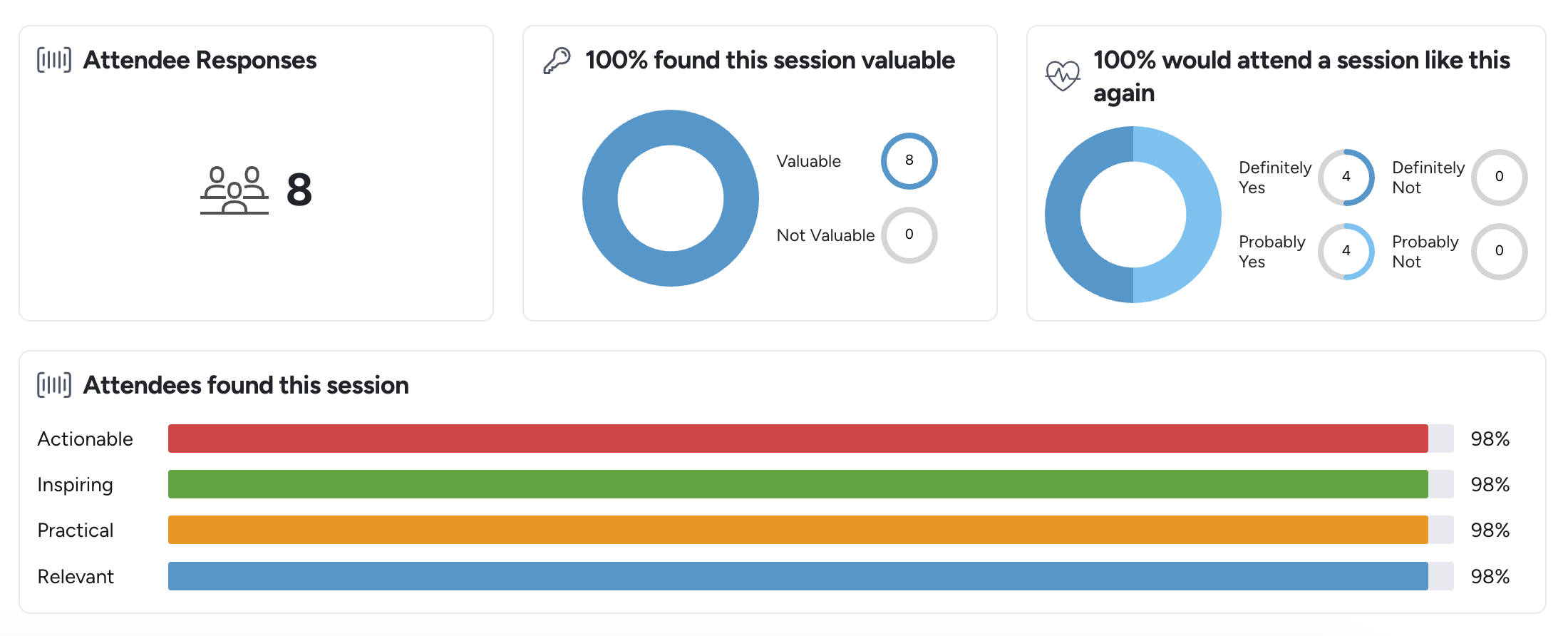Click the barcode icon beside Attendees found this session
Image resolution: width=1568 pixels, height=636 pixels.
(54, 385)
